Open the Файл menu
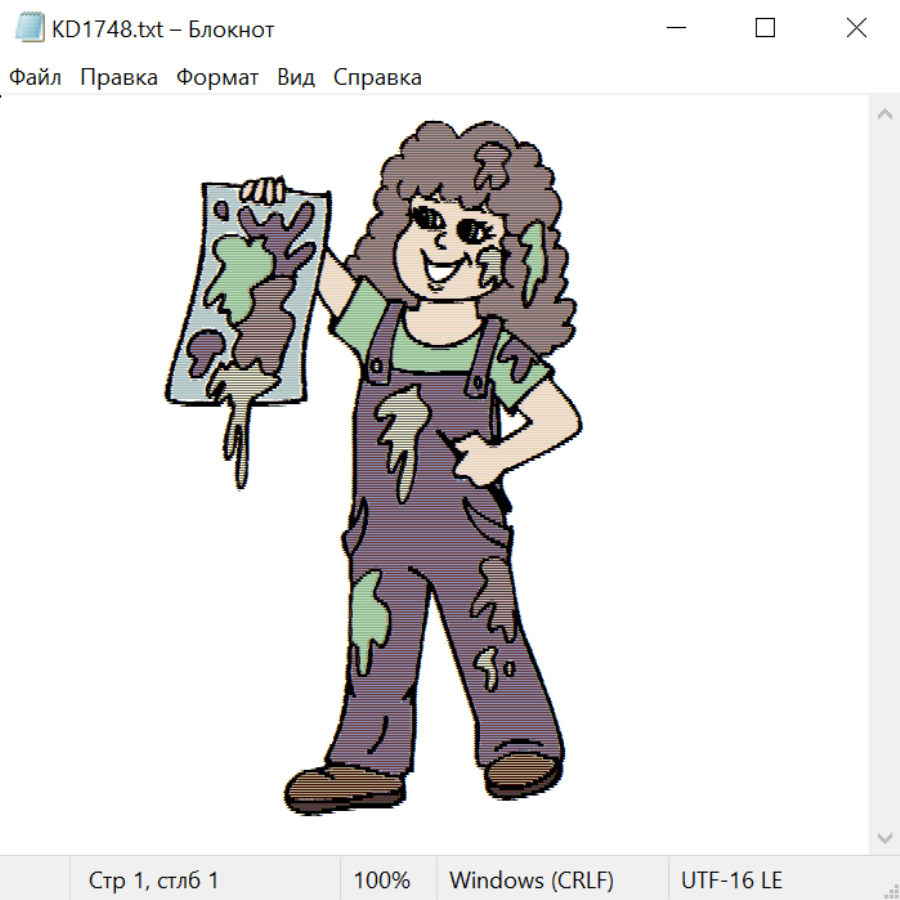 point(35,78)
